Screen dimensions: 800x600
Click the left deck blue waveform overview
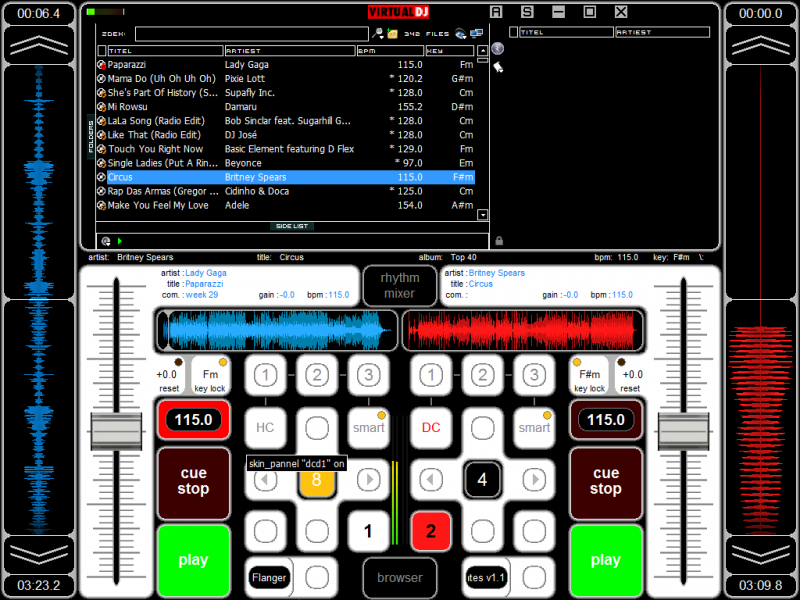276,331
